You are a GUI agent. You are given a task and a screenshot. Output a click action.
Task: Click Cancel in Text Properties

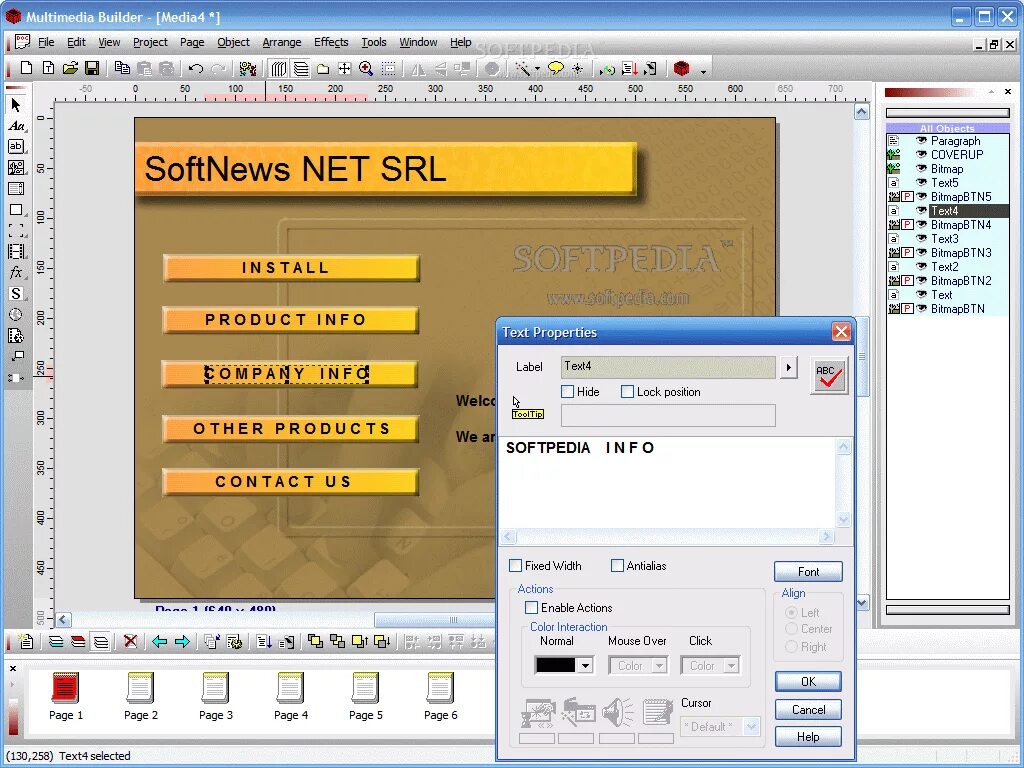[808, 709]
